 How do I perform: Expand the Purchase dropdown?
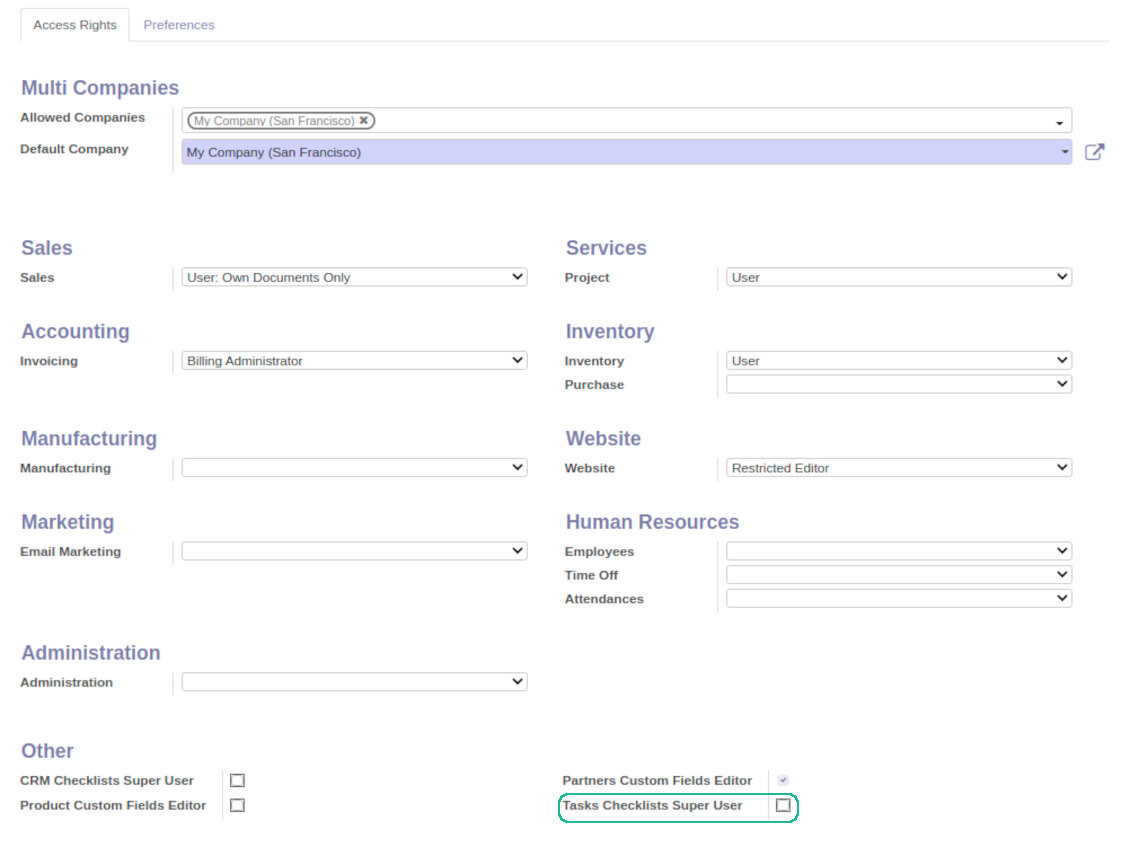point(898,384)
